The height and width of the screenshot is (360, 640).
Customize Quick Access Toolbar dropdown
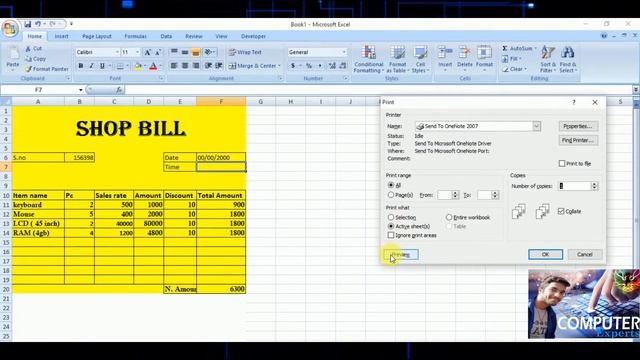click(x=71, y=24)
